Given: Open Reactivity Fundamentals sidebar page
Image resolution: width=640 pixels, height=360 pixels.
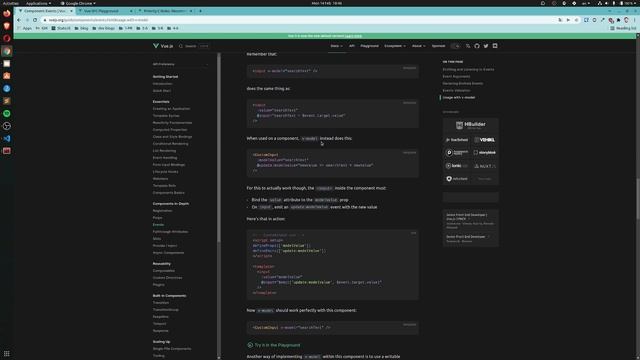Looking at the screenshot, I should click(172, 122).
